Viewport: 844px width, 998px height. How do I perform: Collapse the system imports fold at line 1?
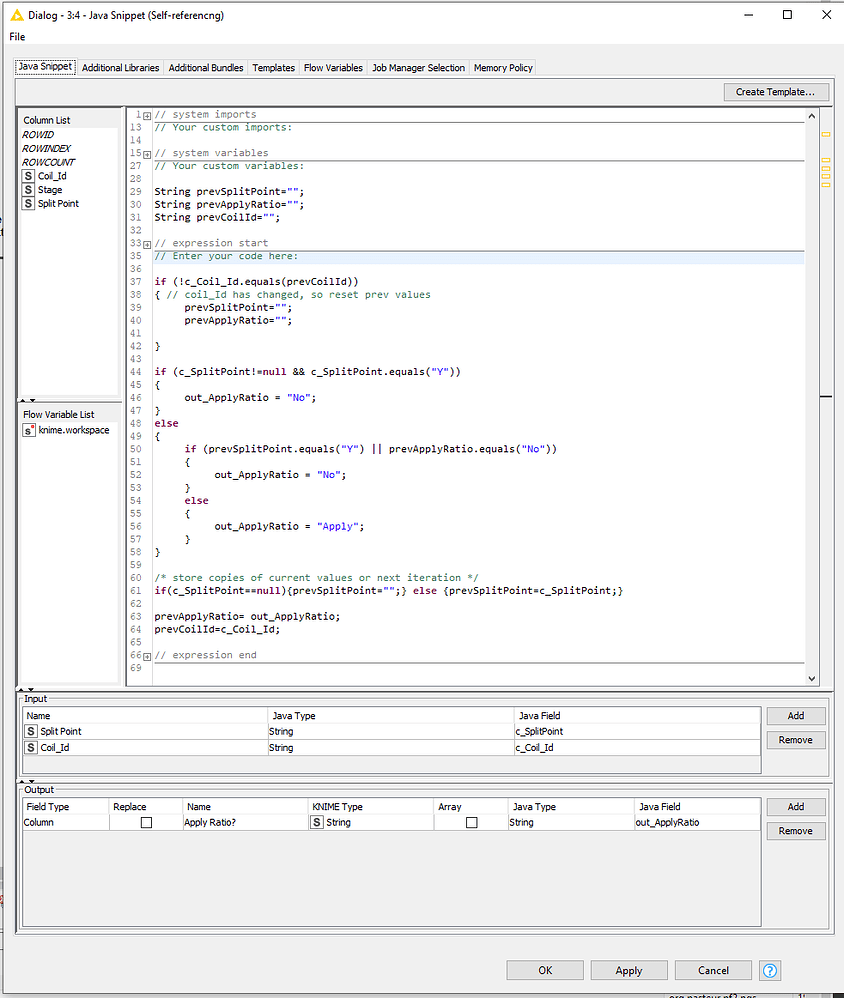146,115
